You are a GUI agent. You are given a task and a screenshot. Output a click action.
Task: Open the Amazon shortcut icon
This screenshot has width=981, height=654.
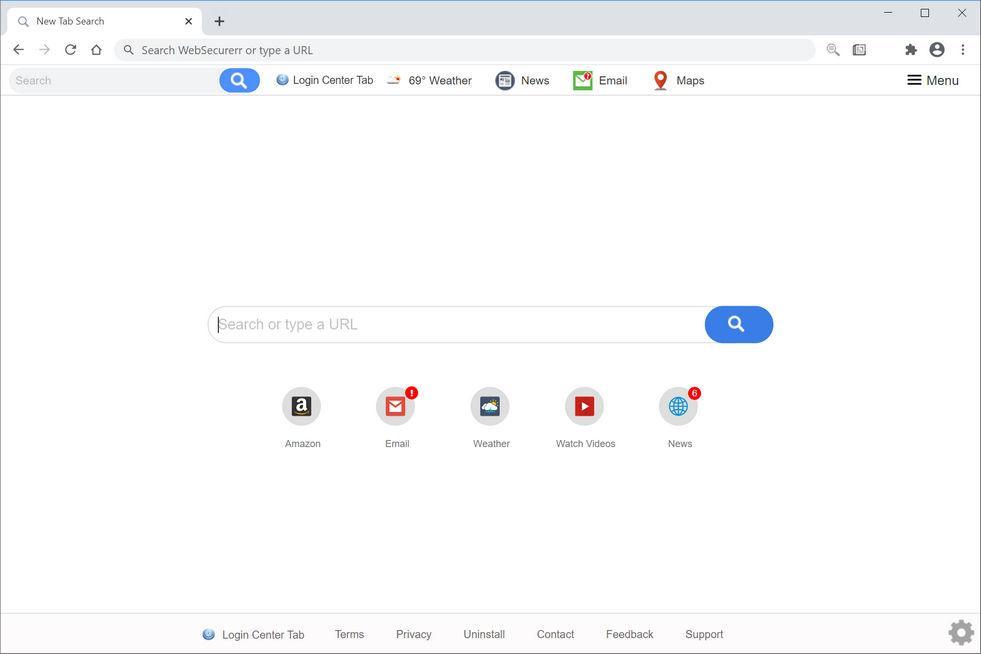301,406
